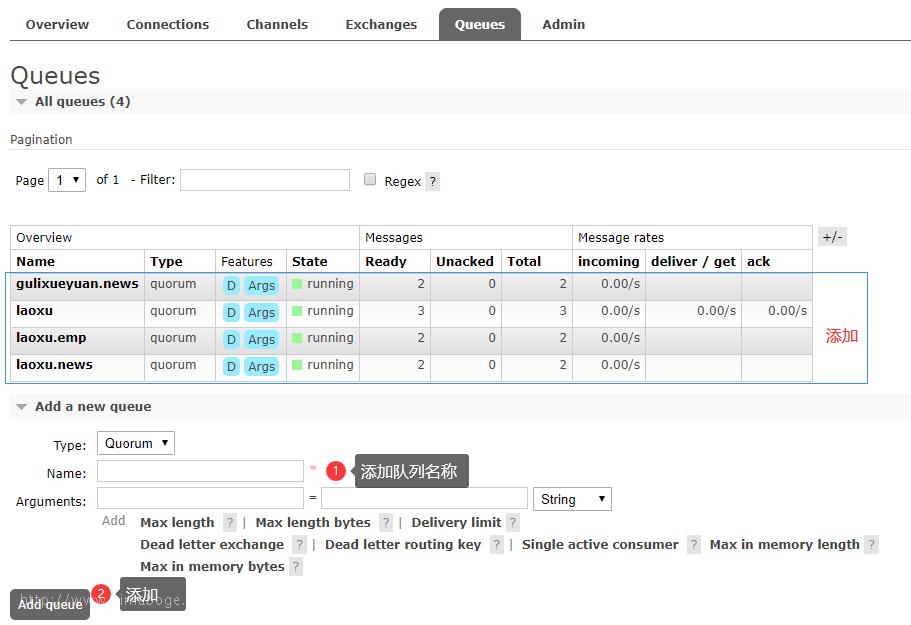Click the help icon beside Max in memory bytes

click(x=296, y=567)
